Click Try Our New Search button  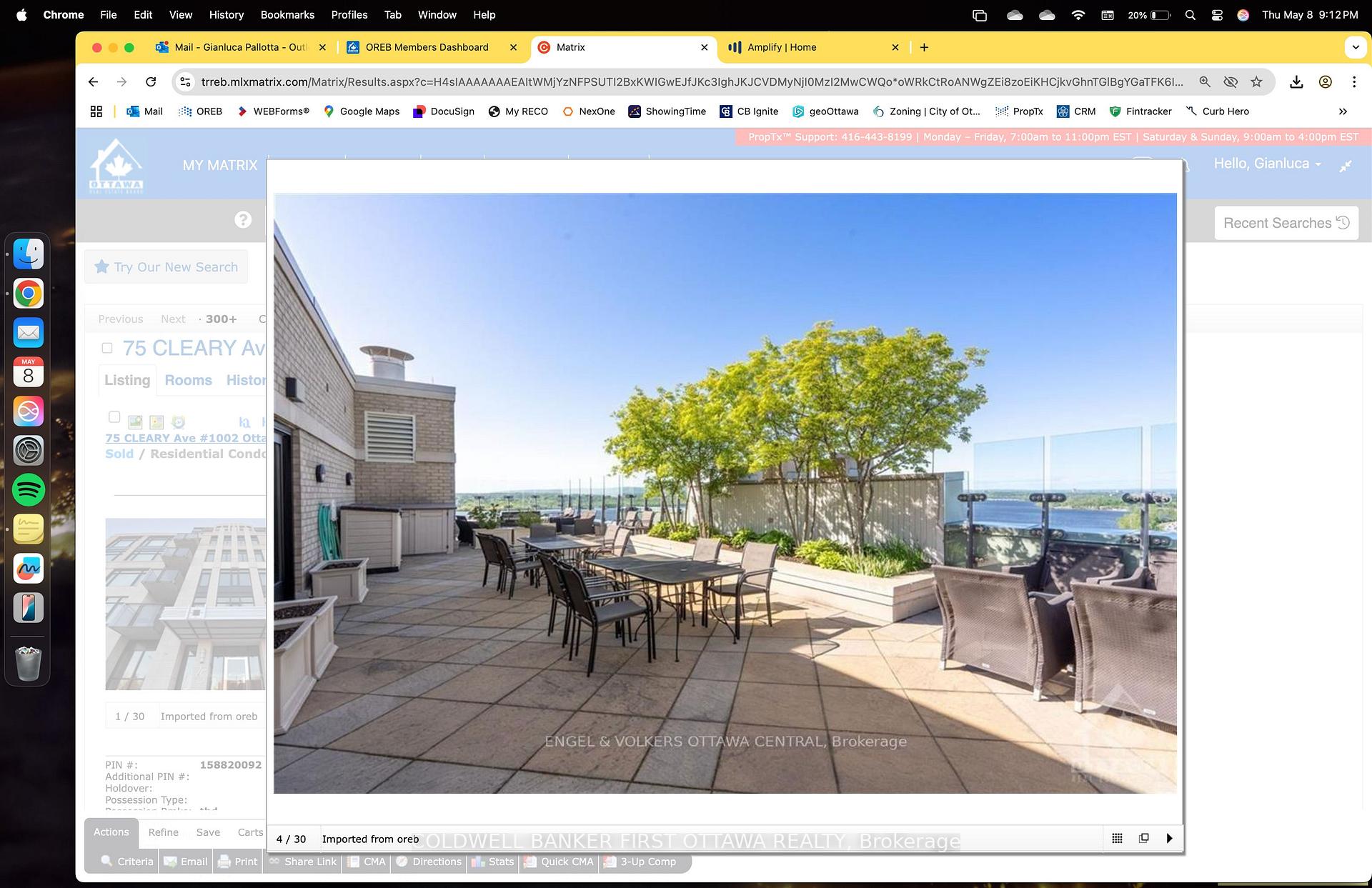point(166,267)
